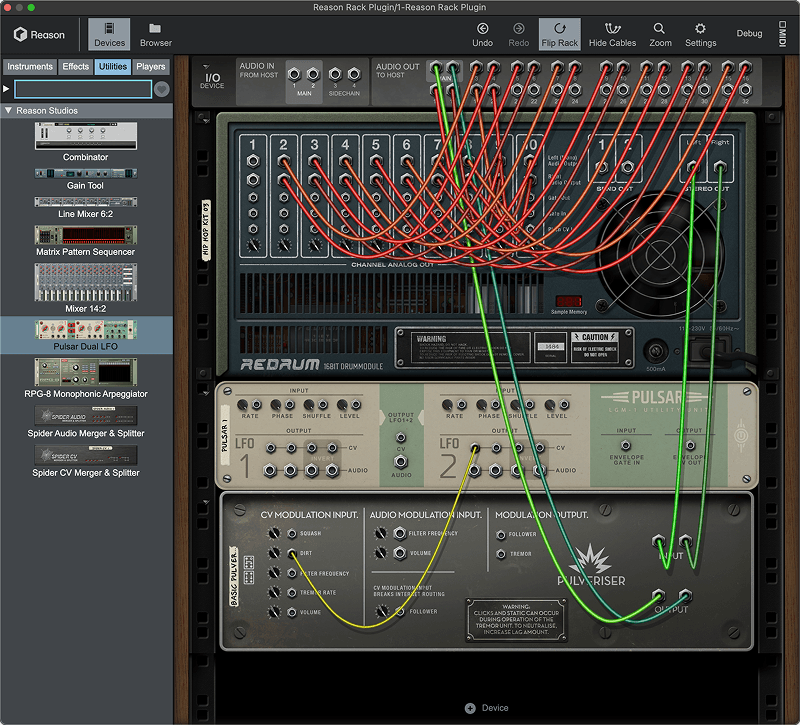Click Pulsar Envelope CV Out jack
Viewport: 800px width, 725px height.
tap(690, 445)
